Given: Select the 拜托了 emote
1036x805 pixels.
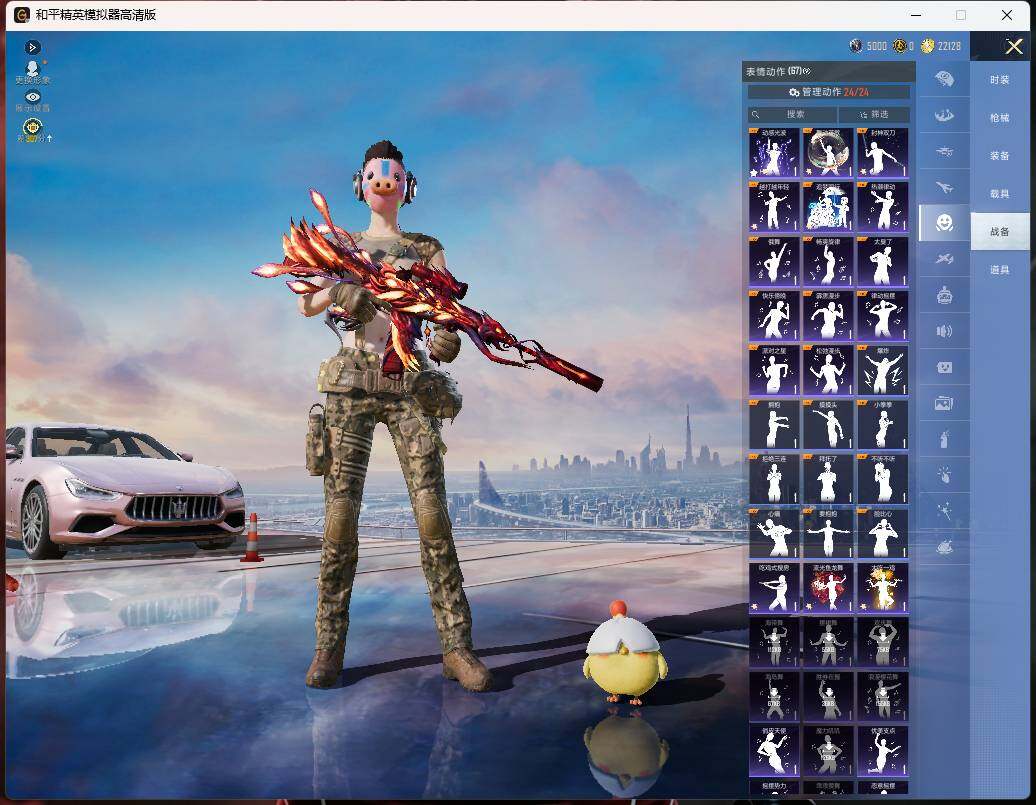Looking at the screenshot, I should point(828,479).
